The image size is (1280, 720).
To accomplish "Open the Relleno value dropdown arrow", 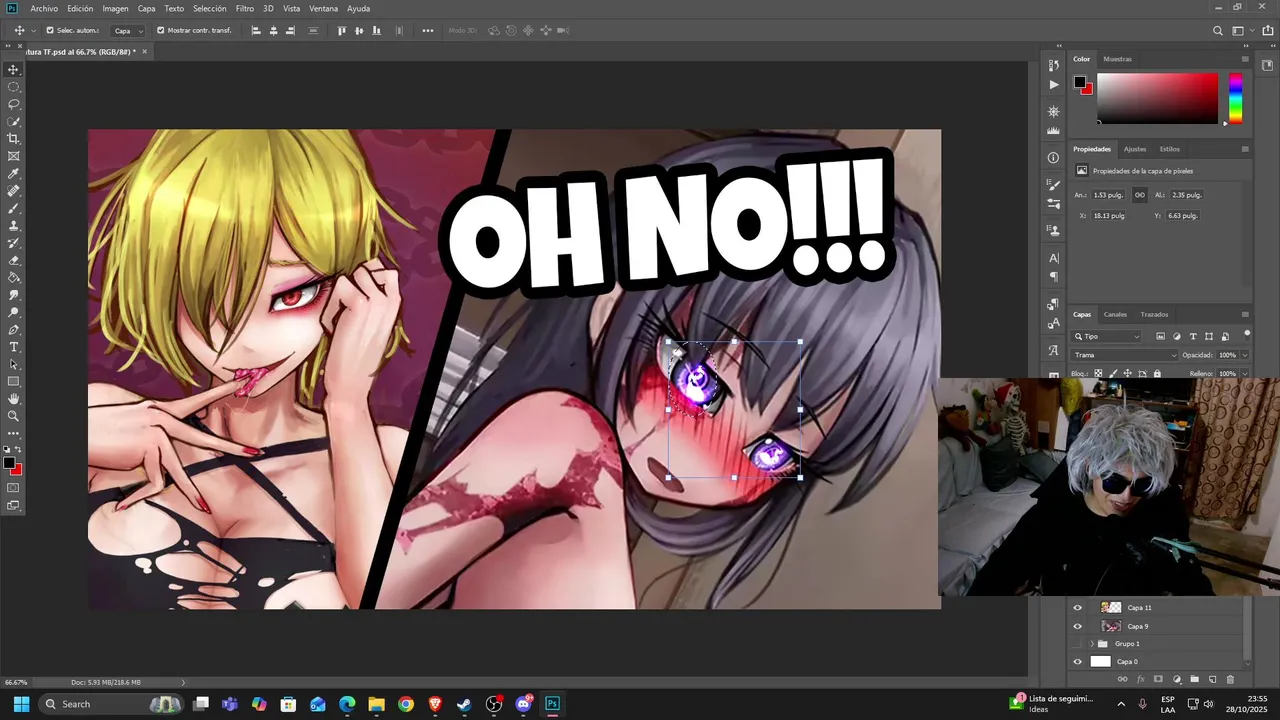I will point(1243,374).
